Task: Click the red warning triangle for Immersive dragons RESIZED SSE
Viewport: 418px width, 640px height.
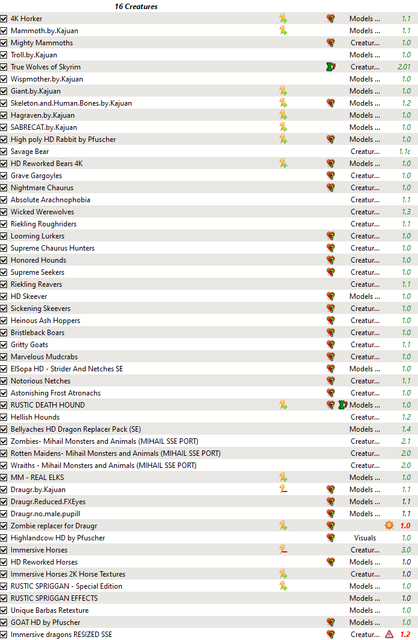Action: (389, 634)
